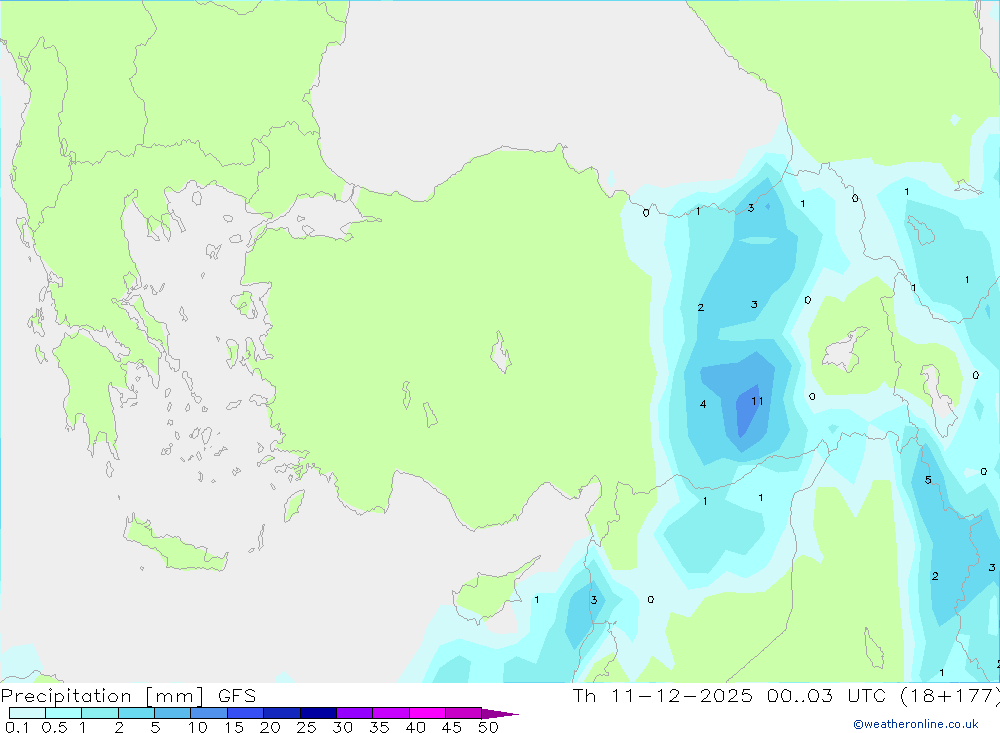Click the 40–45 mm legend color swatch

[x=427, y=713]
